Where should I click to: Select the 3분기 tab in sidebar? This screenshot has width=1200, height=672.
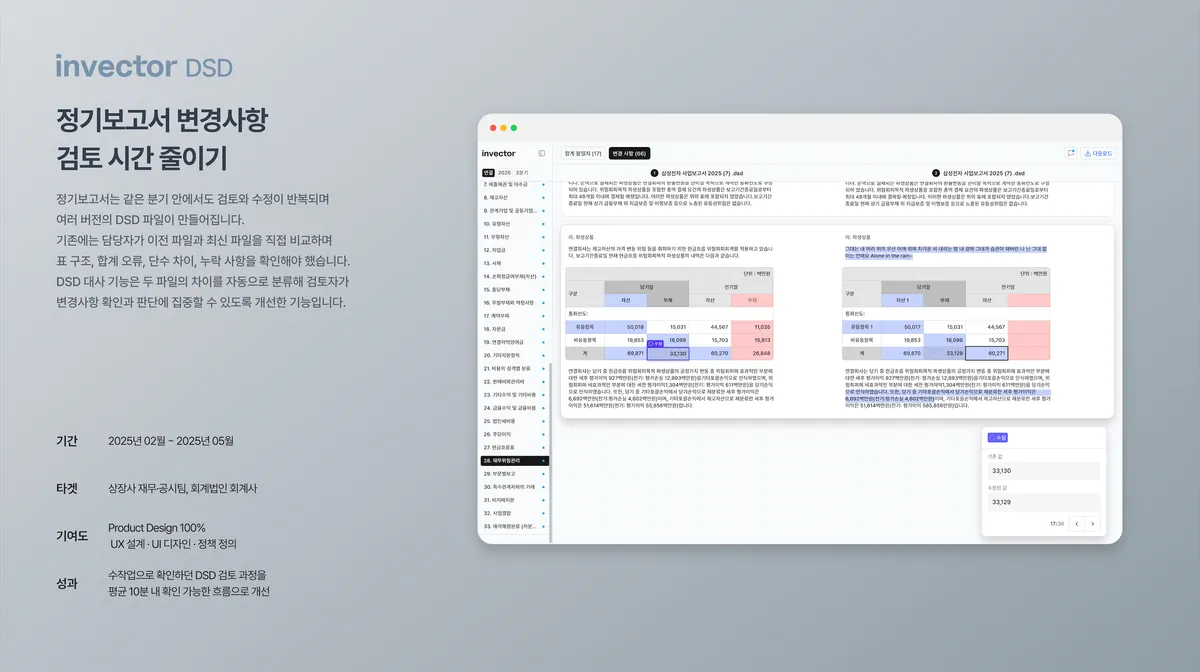(522, 173)
